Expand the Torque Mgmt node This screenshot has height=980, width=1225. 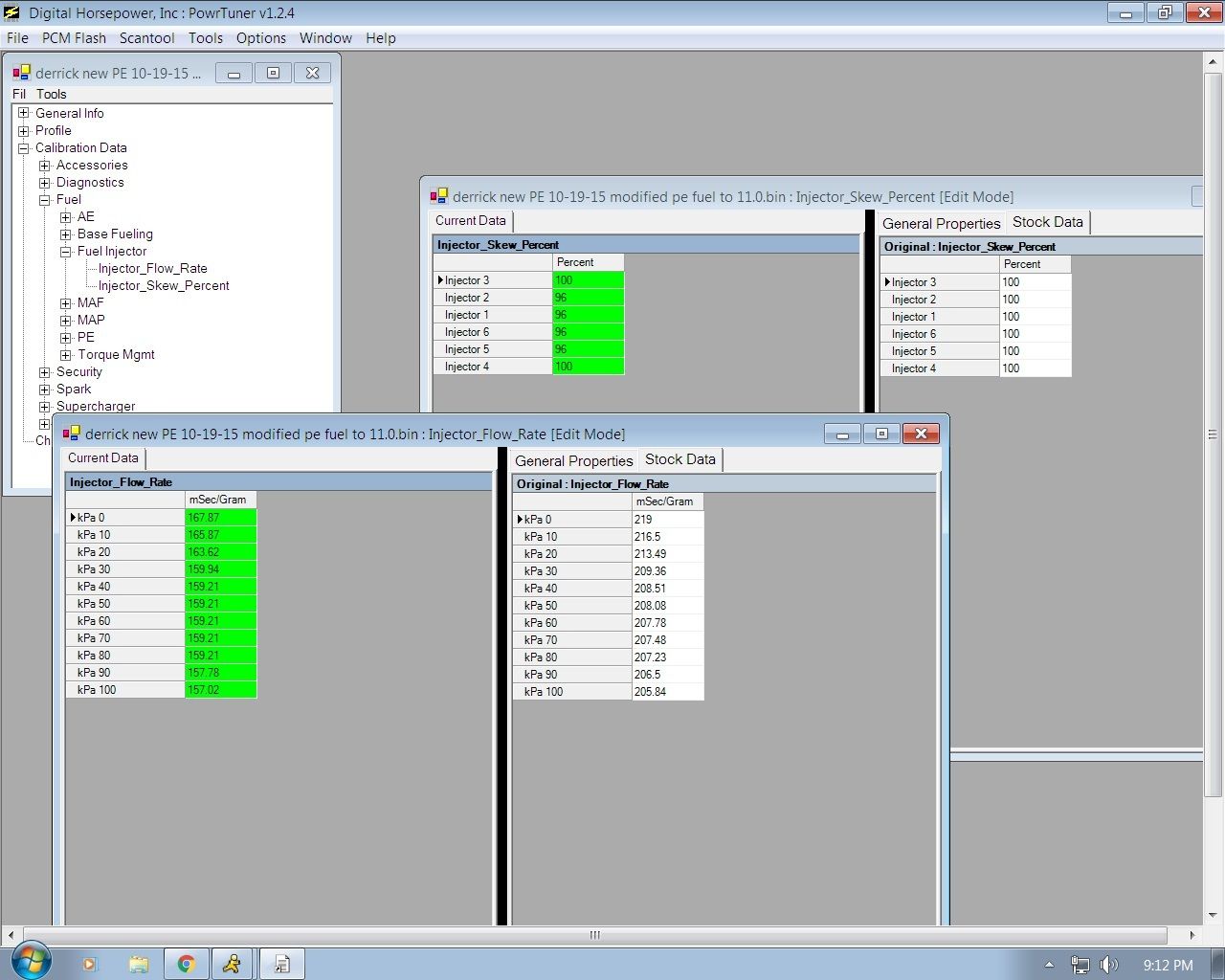[x=66, y=354]
